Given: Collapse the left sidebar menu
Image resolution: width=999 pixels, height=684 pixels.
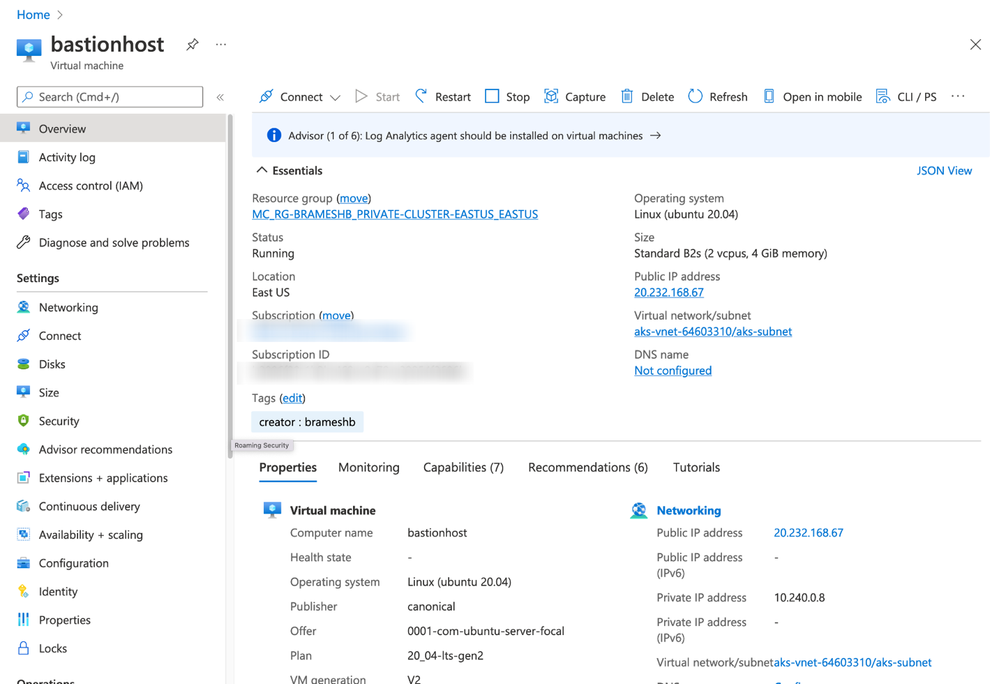Looking at the screenshot, I should [220, 97].
